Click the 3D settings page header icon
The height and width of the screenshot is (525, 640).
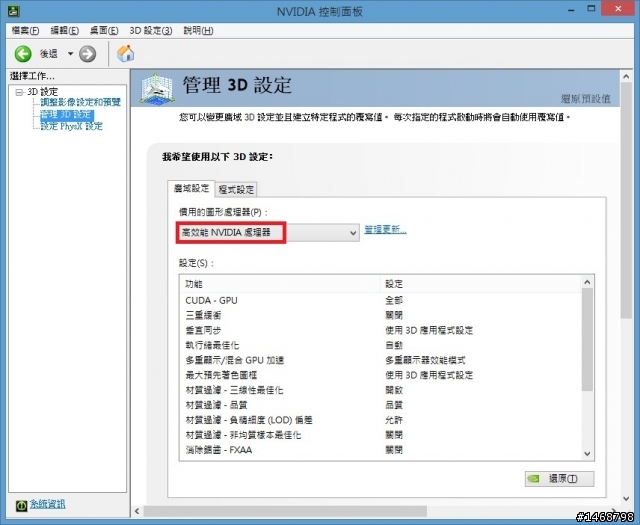pyautogui.click(x=157, y=89)
